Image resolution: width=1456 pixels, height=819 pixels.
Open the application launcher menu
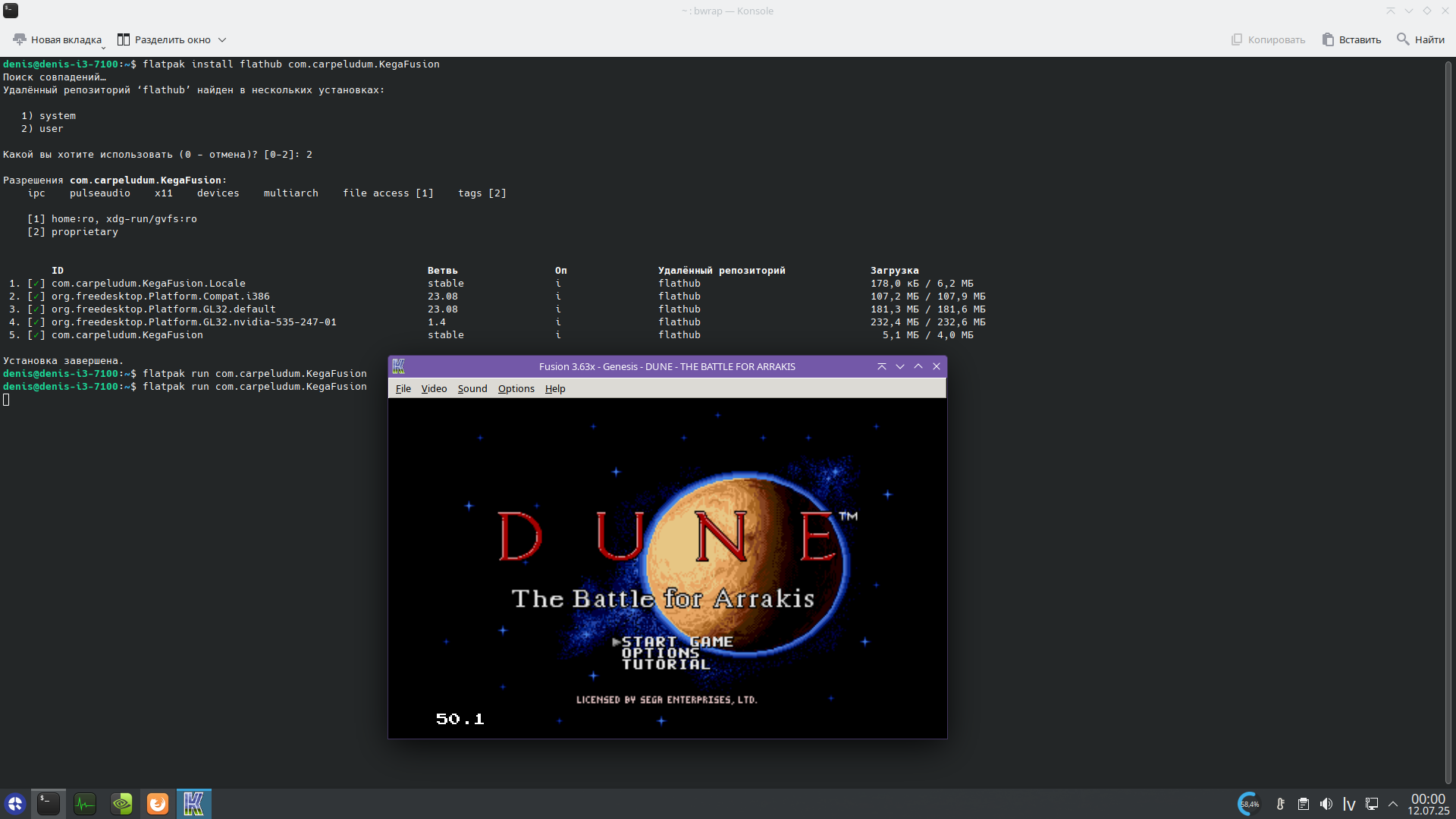(15, 804)
